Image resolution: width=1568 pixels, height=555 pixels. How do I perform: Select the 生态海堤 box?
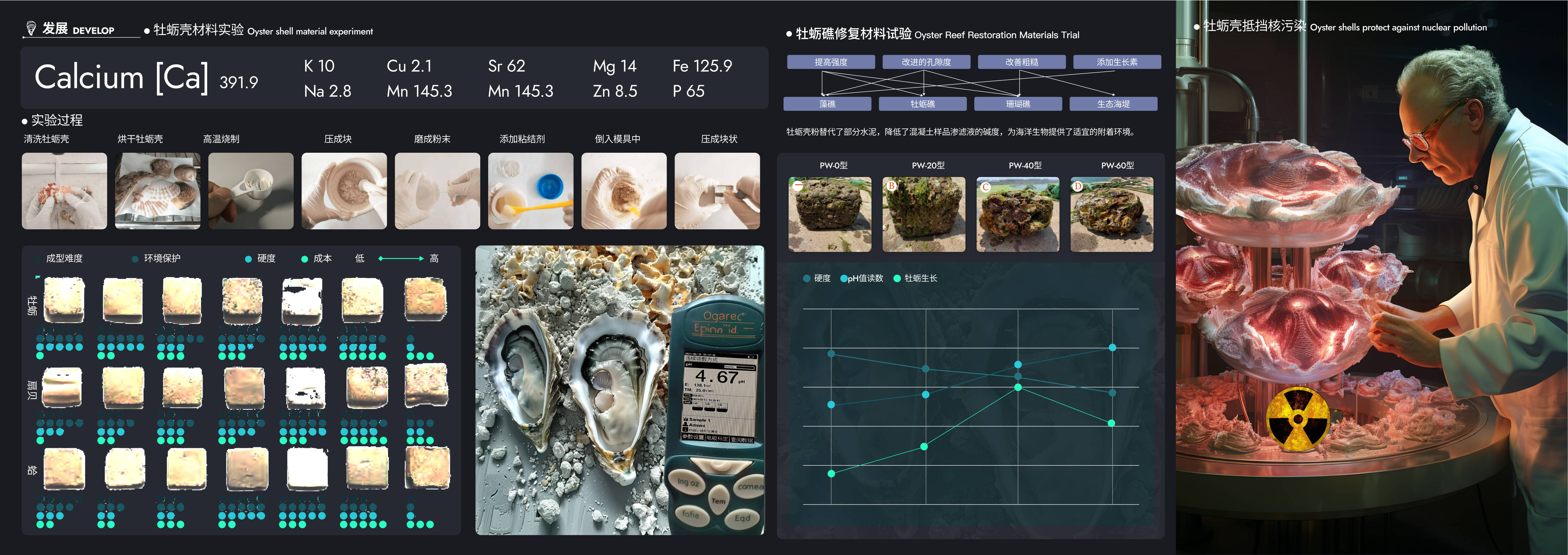[1113, 104]
